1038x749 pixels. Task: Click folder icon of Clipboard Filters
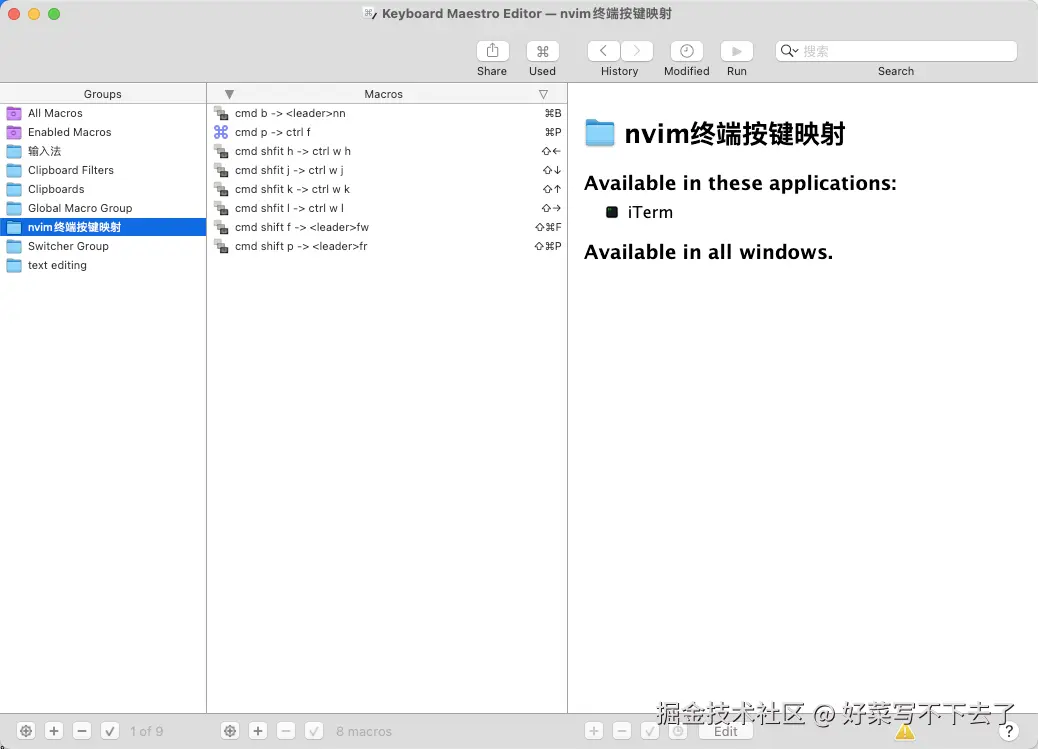coord(14,170)
